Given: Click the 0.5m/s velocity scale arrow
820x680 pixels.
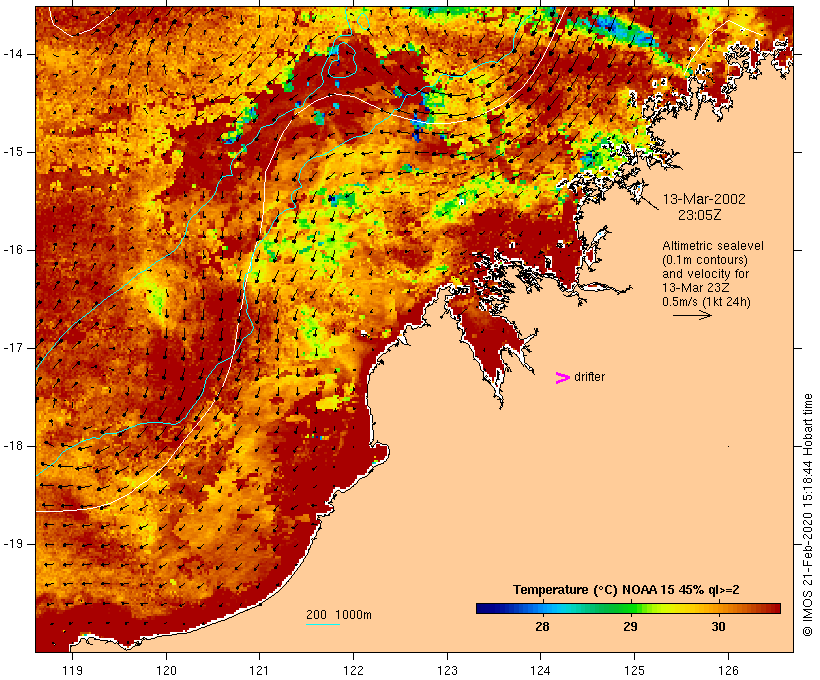Looking at the screenshot, I should pos(692,315).
